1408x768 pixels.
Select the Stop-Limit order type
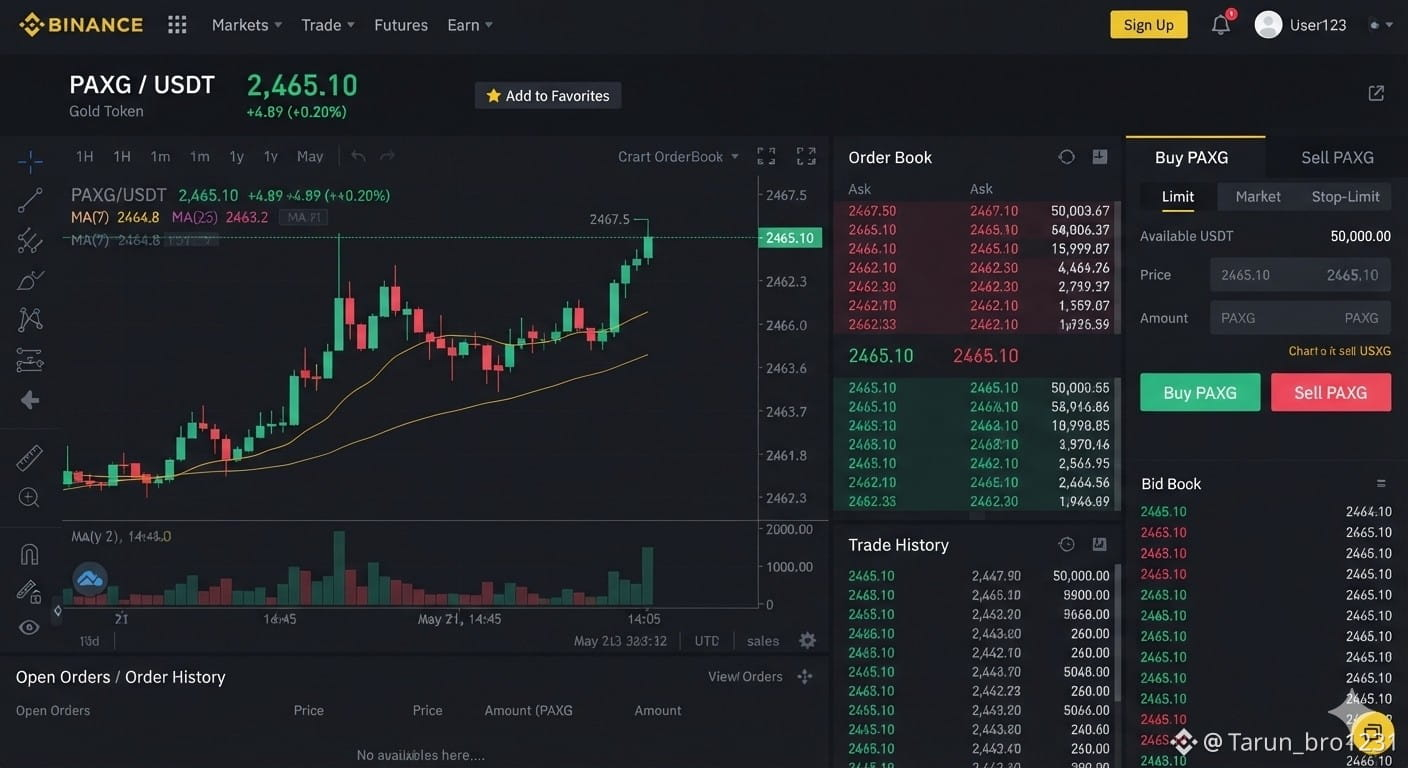1345,197
